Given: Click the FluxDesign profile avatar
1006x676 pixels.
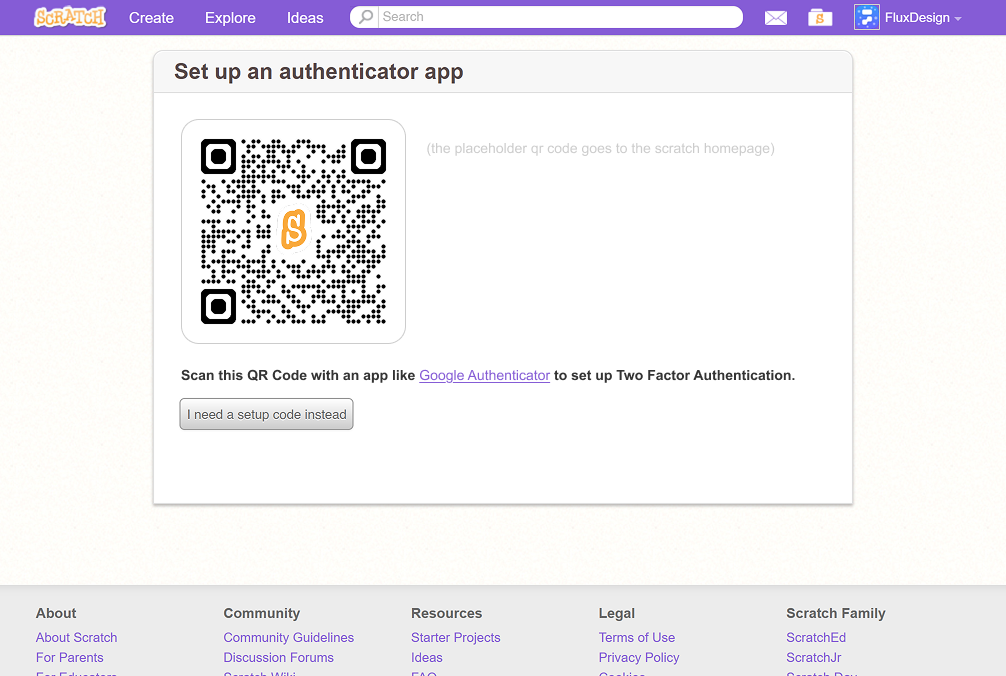Looking at the screenshot, I should click(x=866, y=17).
